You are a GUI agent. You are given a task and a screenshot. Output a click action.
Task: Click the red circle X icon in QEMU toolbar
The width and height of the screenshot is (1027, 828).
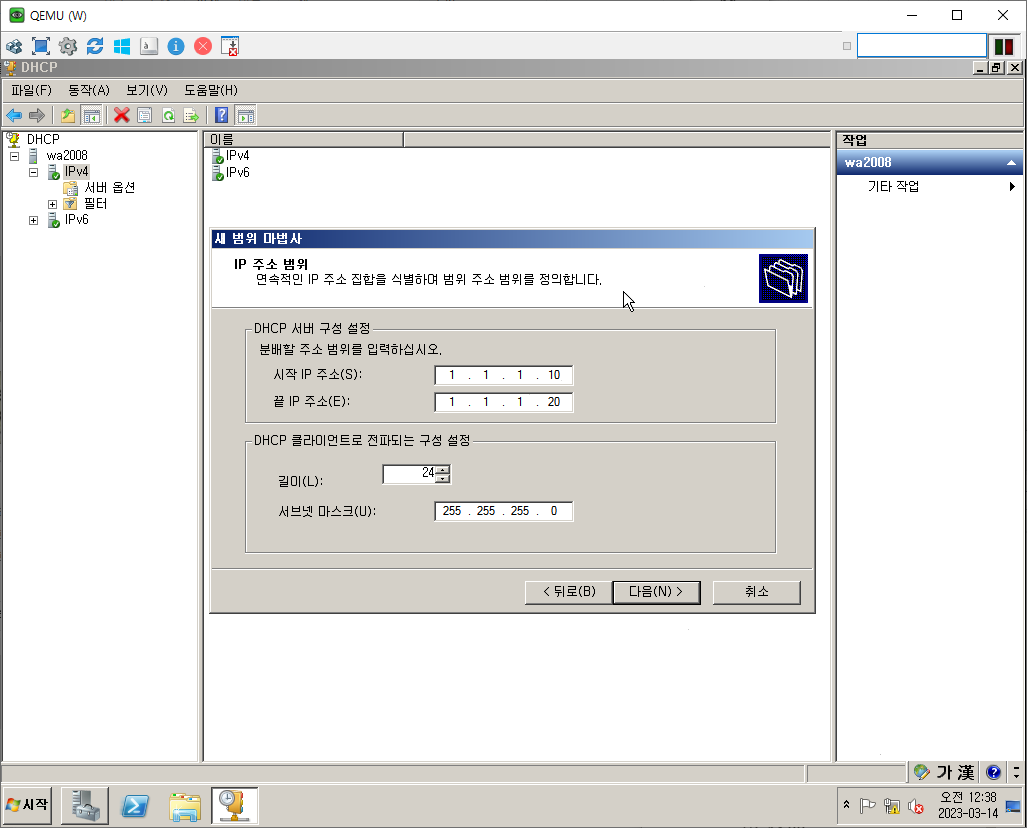point(203,47)
